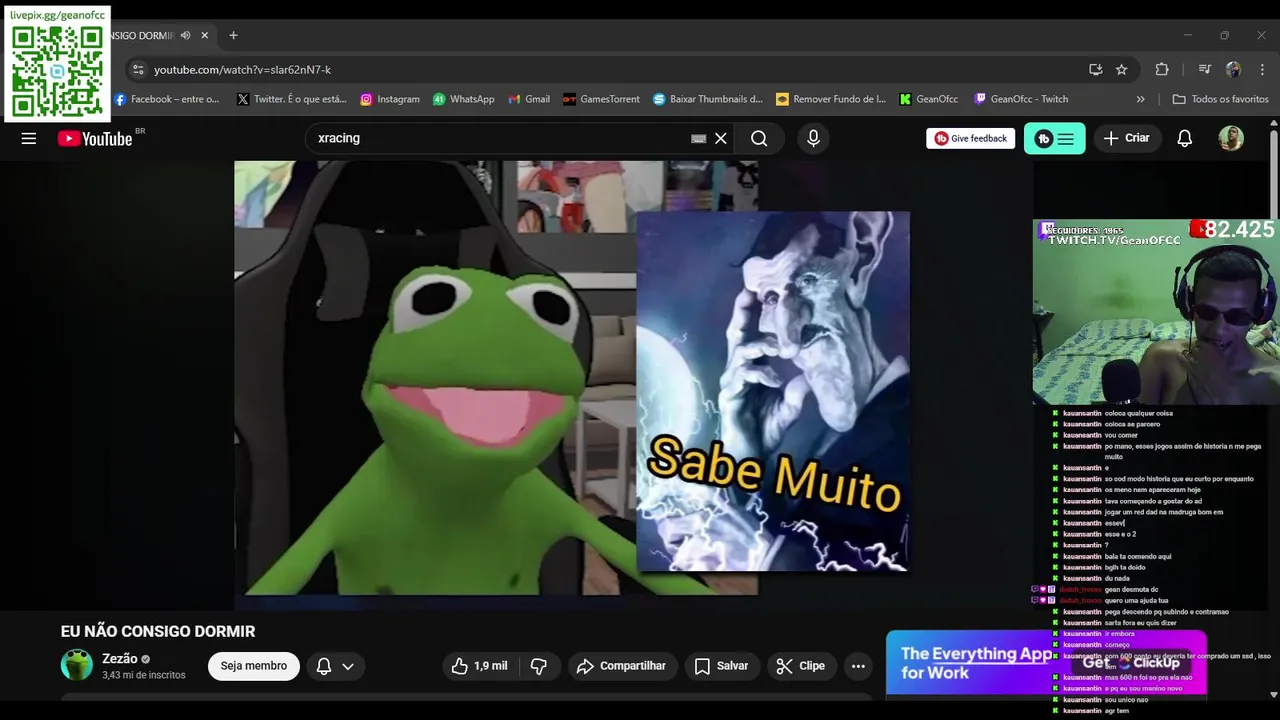Open the GeanOfcc Kick bookmark
Screen dimensions: 1280x720
(929, 99)
